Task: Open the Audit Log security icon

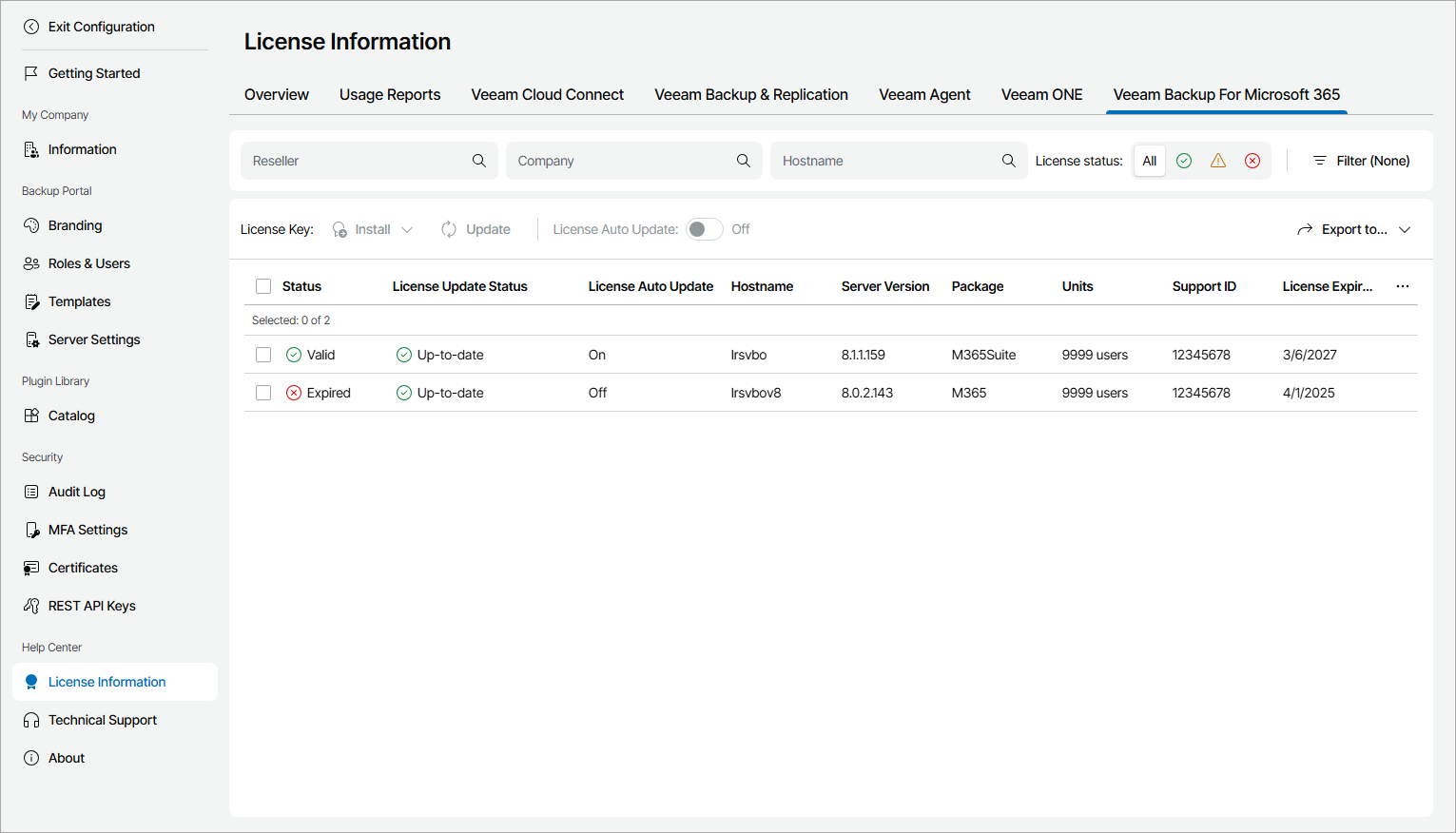Action: [x=31, y=492]
